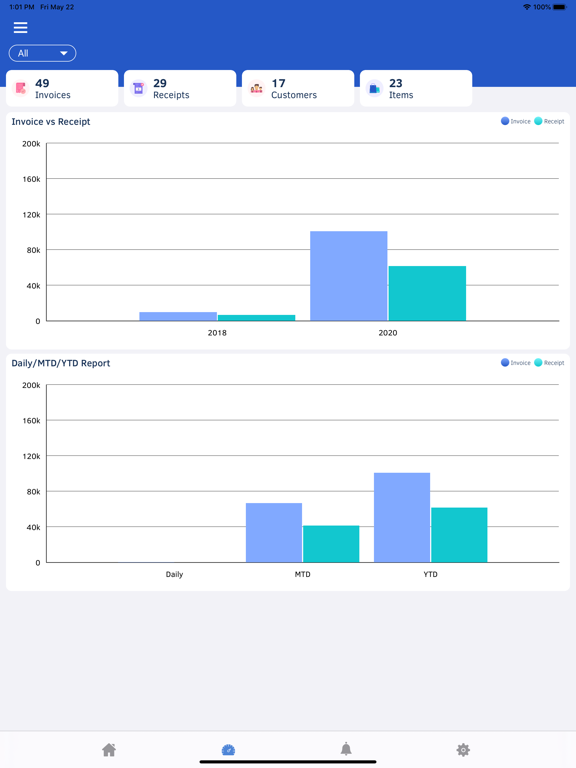Open the Dashboard tab in bottom bar
The height and width of the screenshot is (768, 576).
(x=228, y=749)
